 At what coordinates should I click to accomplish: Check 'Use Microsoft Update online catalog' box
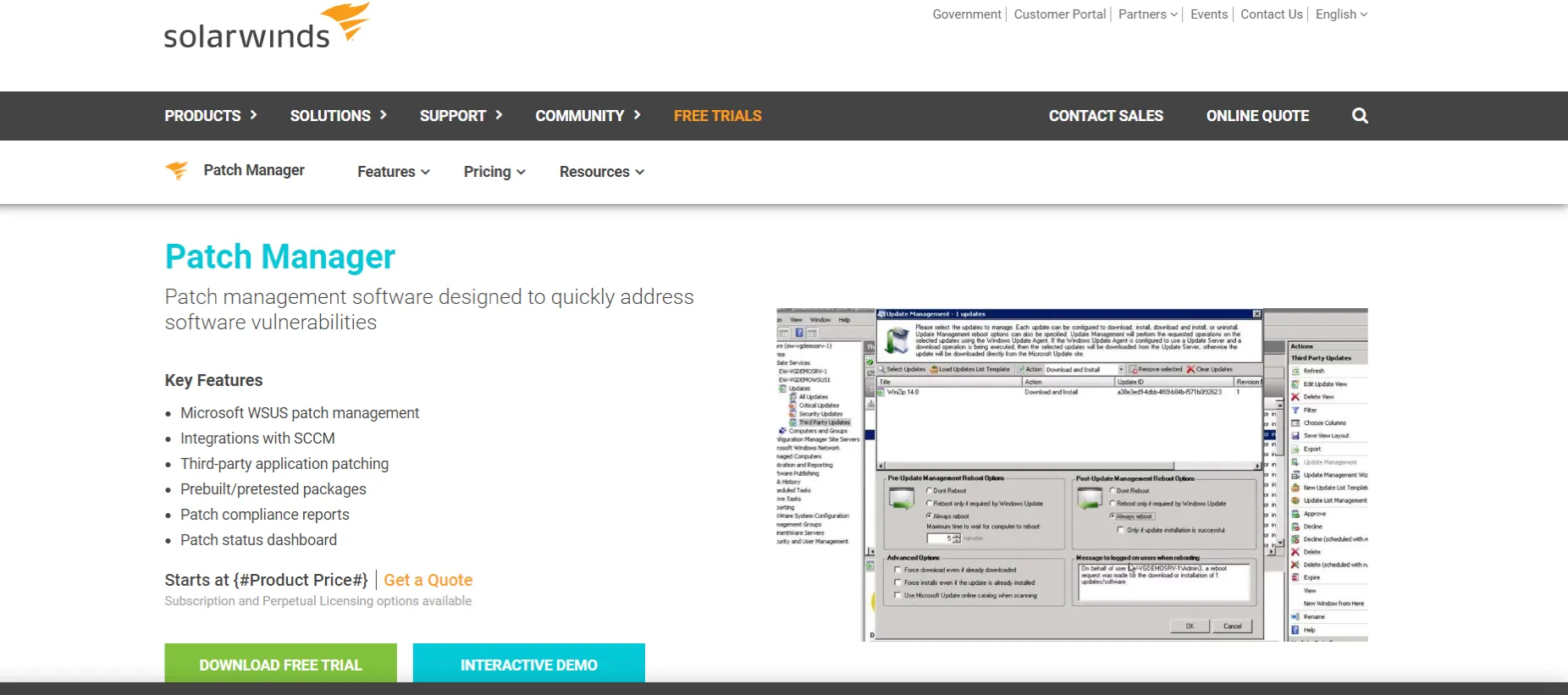[898, 595]
